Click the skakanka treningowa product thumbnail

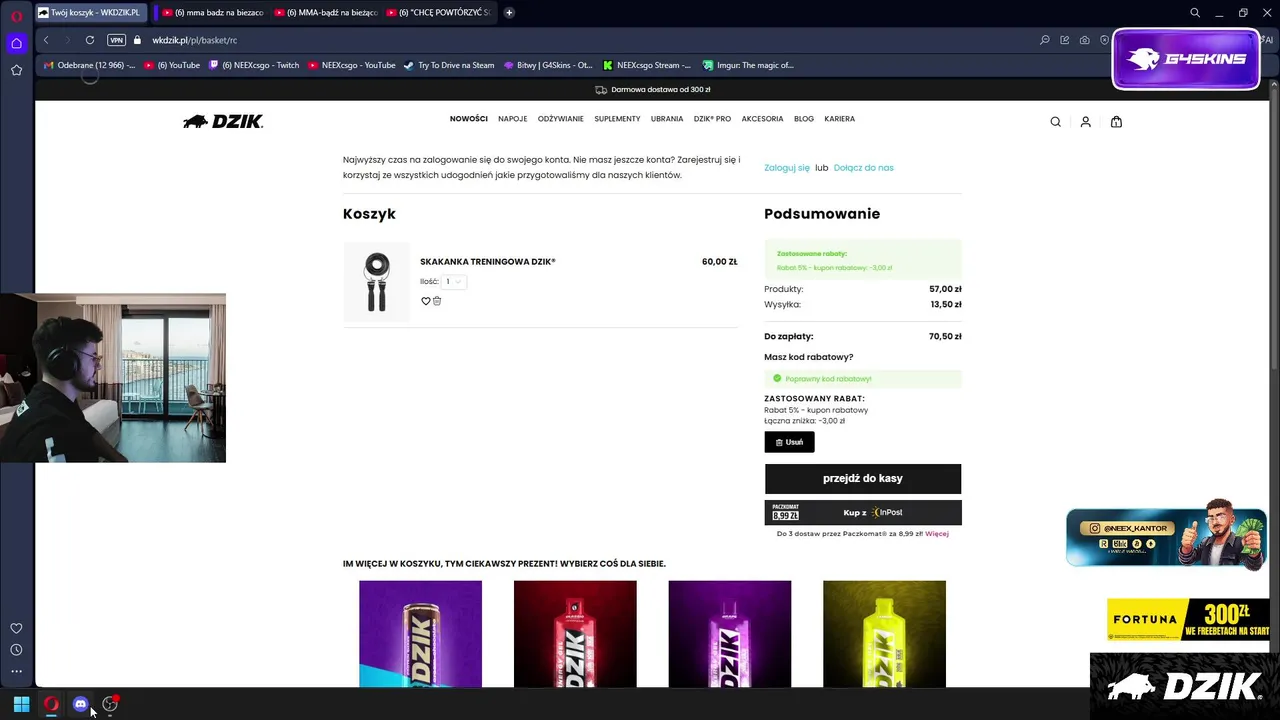377,282
